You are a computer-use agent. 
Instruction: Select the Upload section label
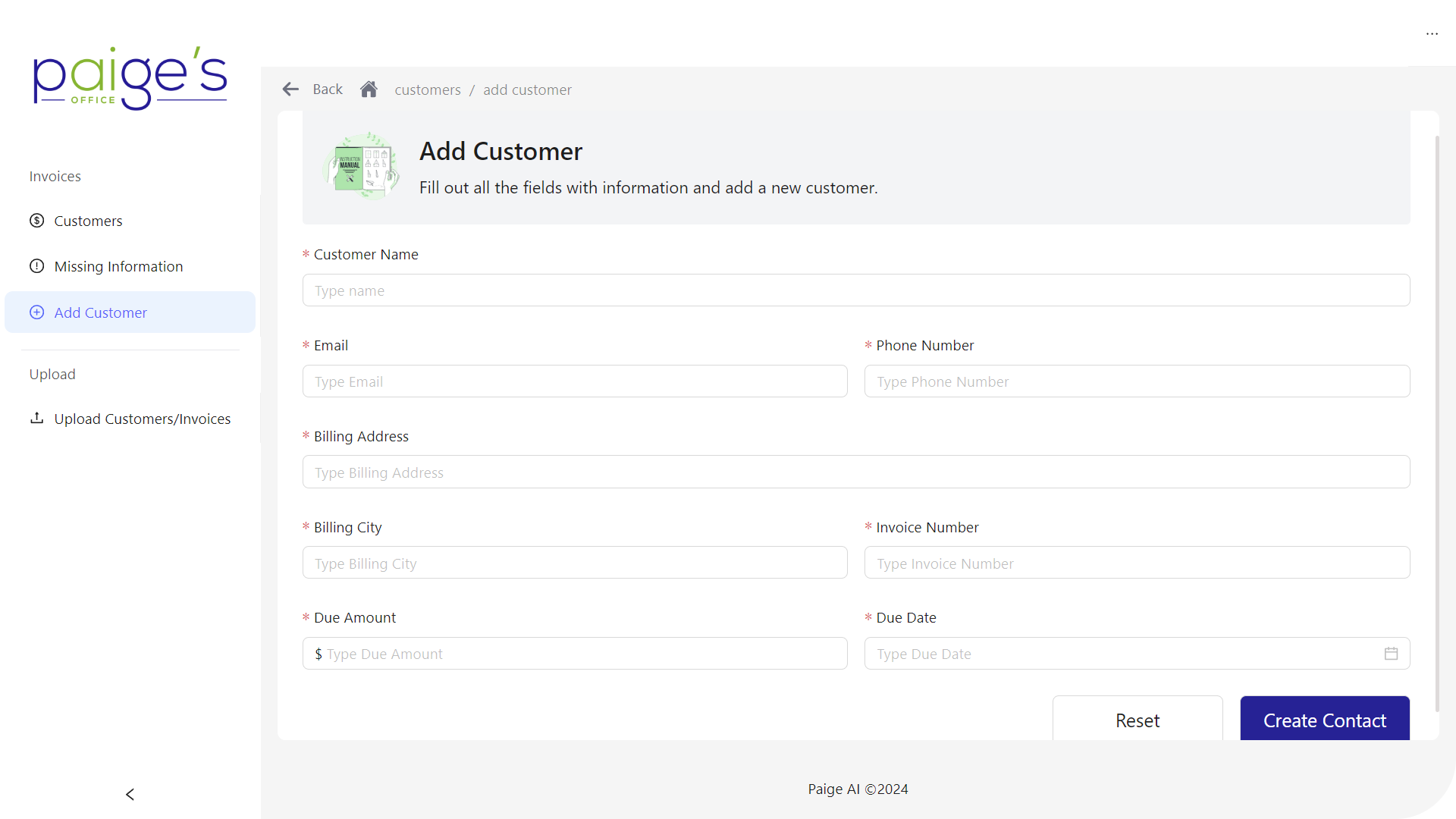tap(52, 374)
